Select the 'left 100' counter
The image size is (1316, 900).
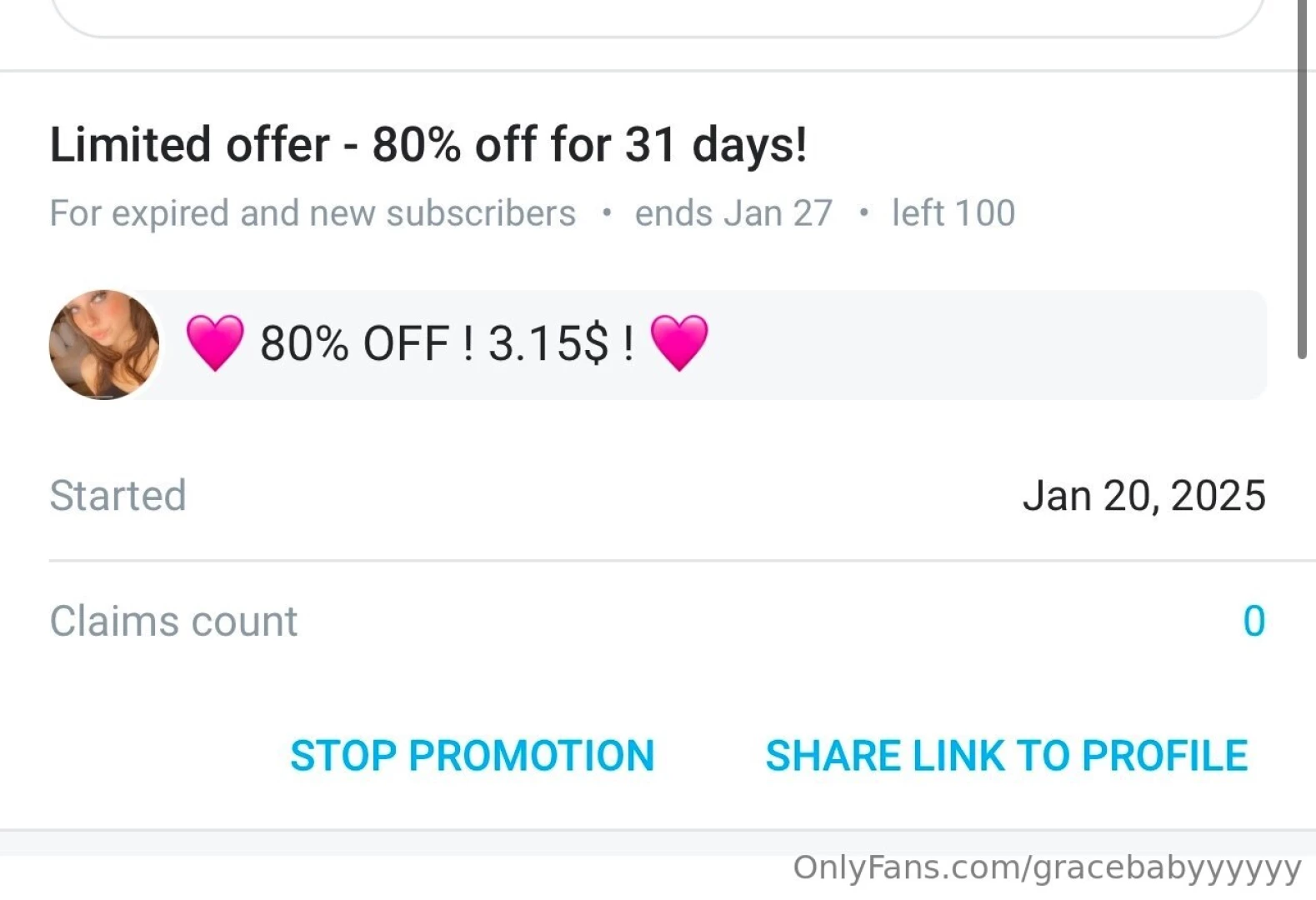tap(953, 213)
